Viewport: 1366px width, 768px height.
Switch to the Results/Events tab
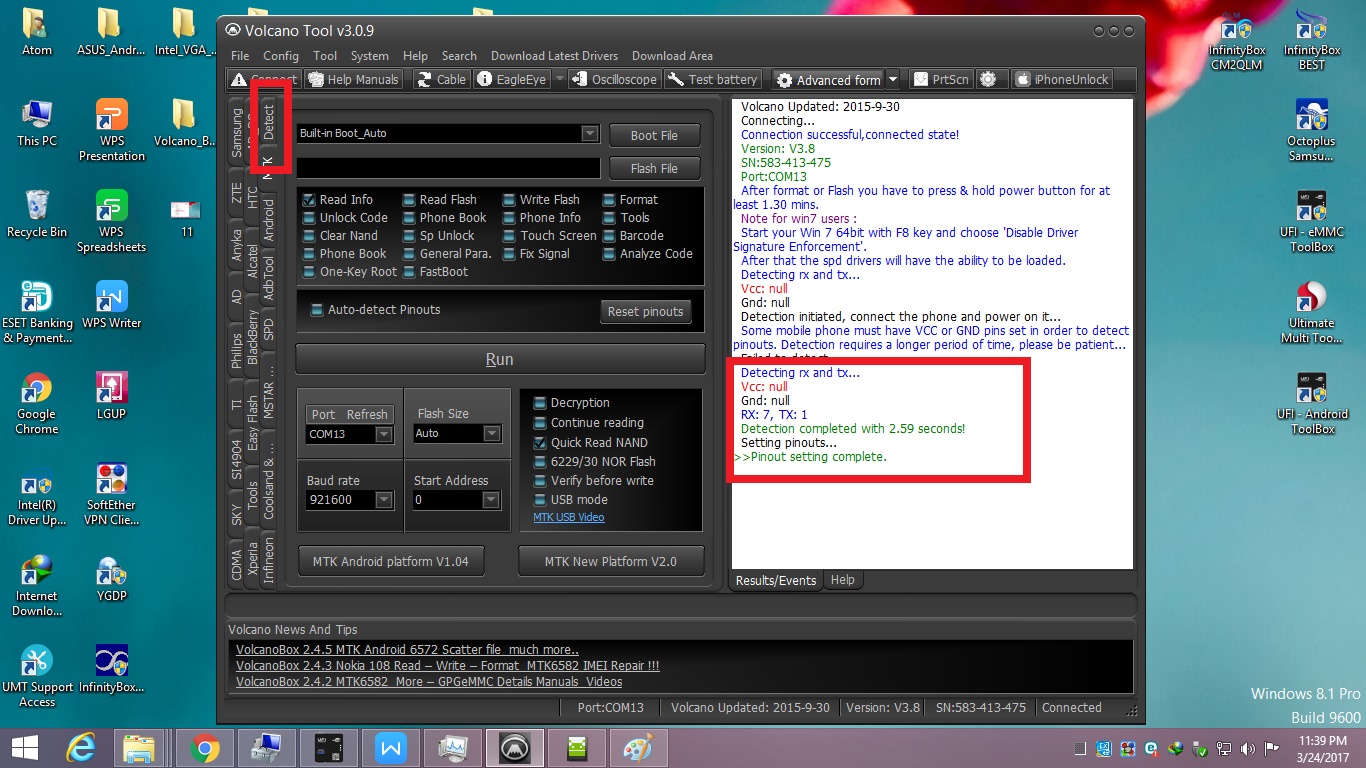tap(776, 580)
